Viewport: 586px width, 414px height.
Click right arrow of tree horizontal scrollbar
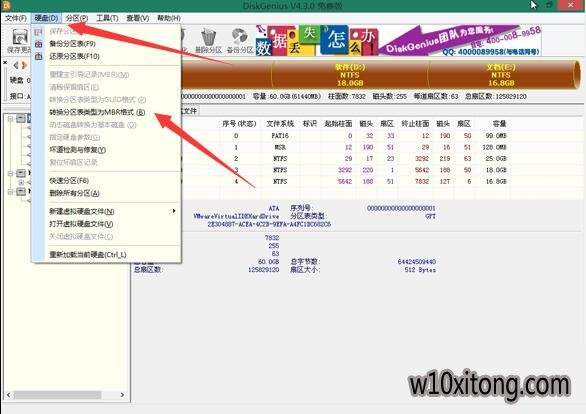click(122, 395)
